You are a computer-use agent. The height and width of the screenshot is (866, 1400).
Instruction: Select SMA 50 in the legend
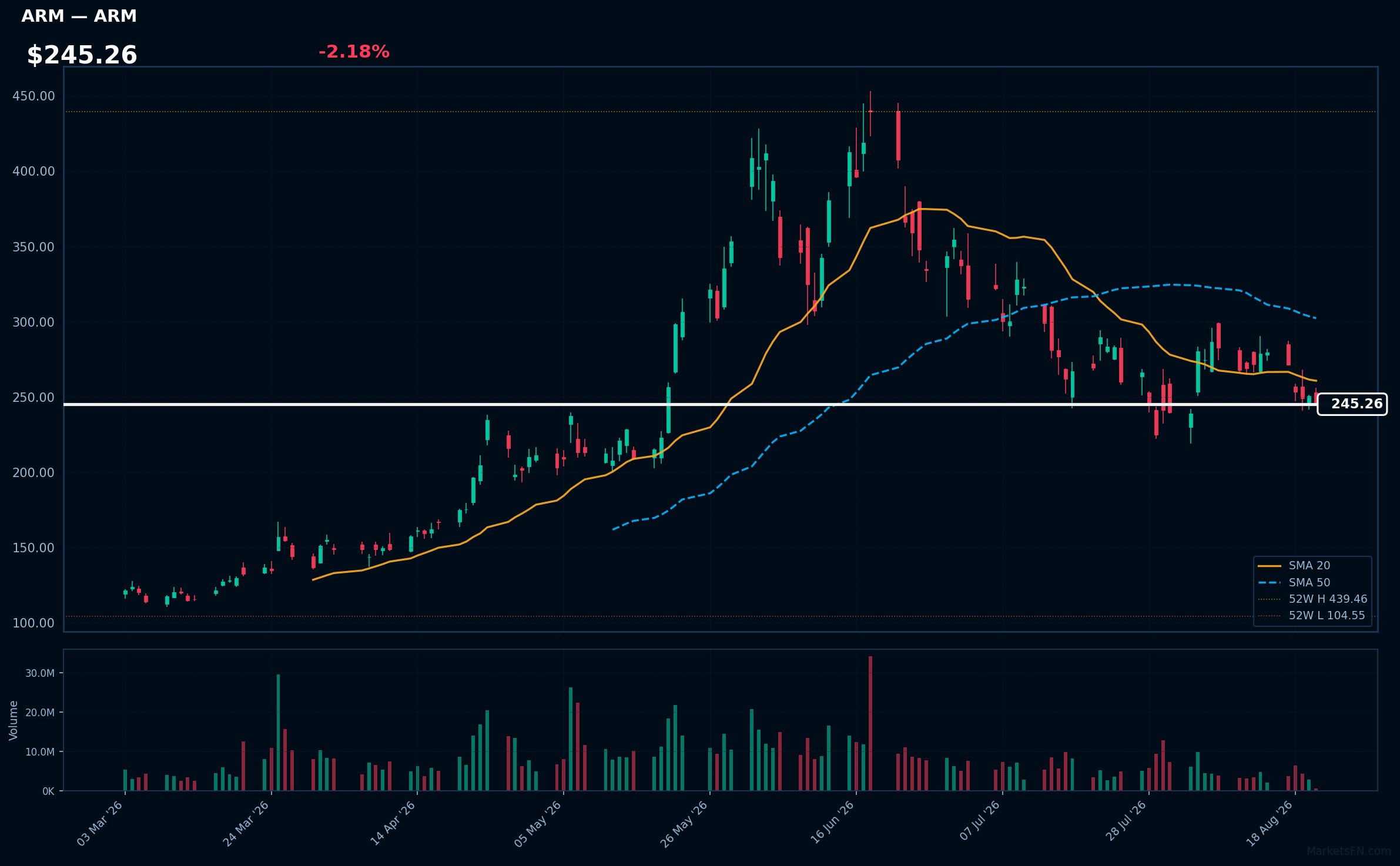(x=1309, y=583)
